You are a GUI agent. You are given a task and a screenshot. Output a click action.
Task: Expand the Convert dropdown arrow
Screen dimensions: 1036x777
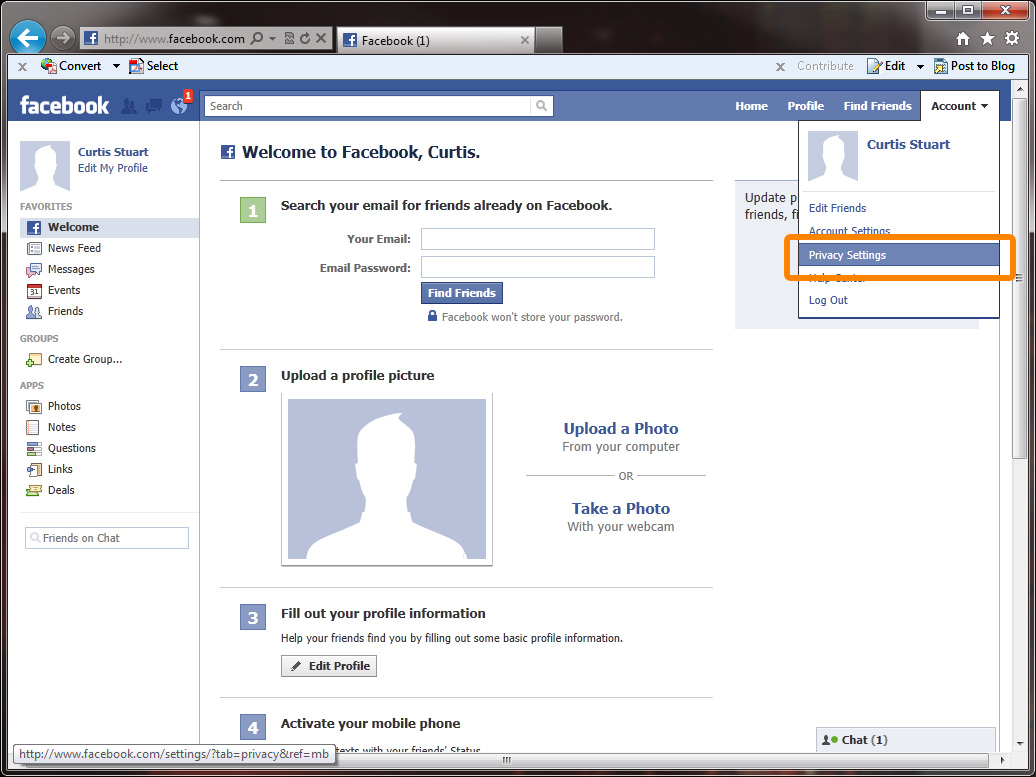[x=116, y=66]
